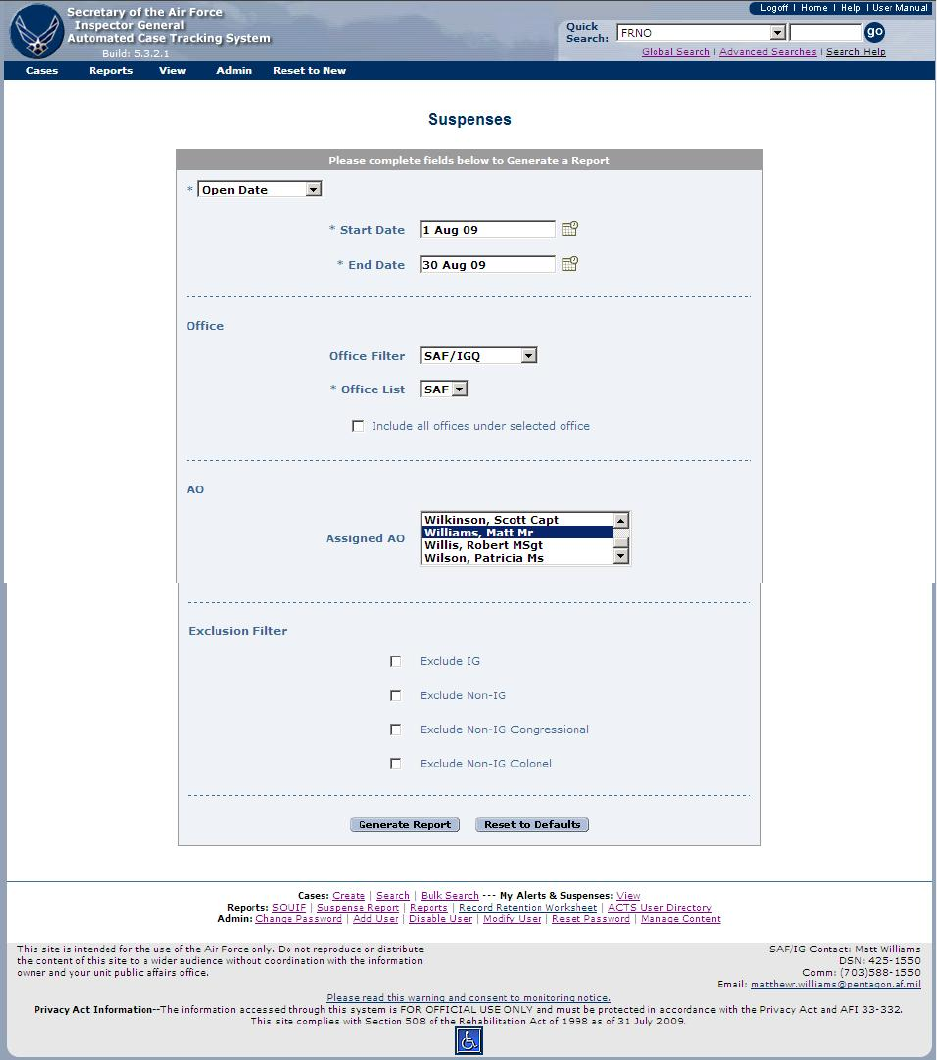Click the Generate Report button
This screenshot has height=1060, width=937.
point(405,825)
